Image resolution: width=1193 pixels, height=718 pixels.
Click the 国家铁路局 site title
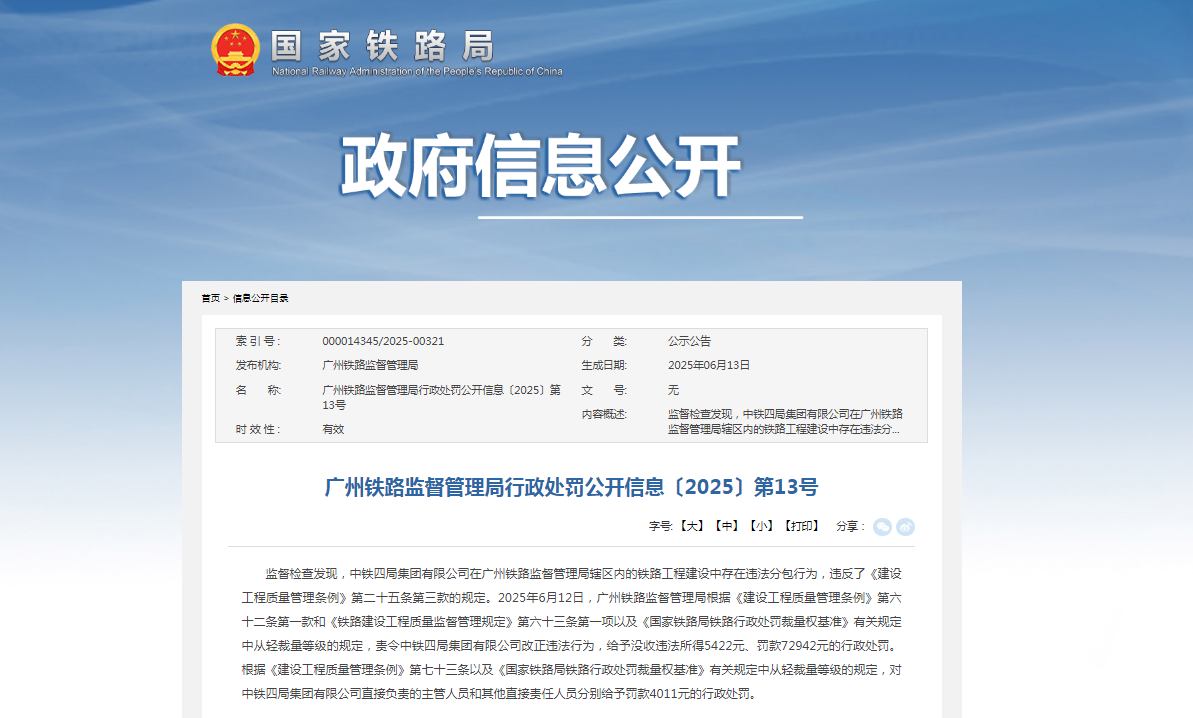pyautogui.click(x=383, y=46)
